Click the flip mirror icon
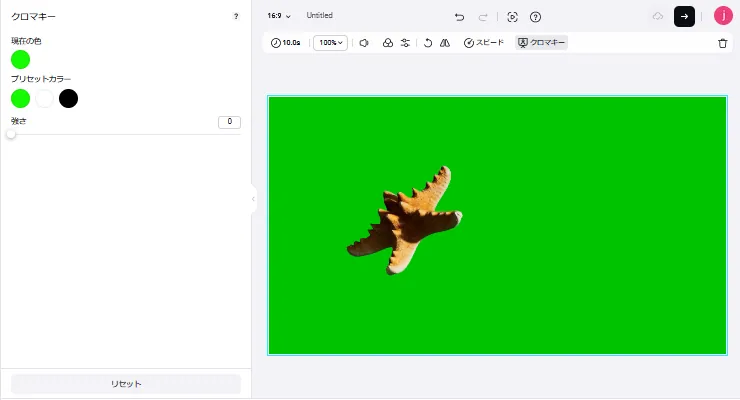This screenshot has height=400, width=740. (x=445, y=43)
